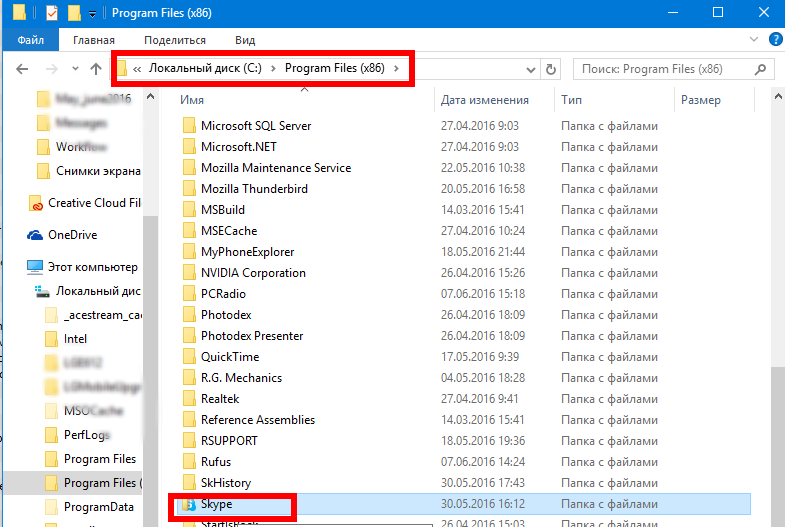The height and width of the screenshot is (527, 785).
Task: Navigate back with the left arrow
Action: [23, 69]
